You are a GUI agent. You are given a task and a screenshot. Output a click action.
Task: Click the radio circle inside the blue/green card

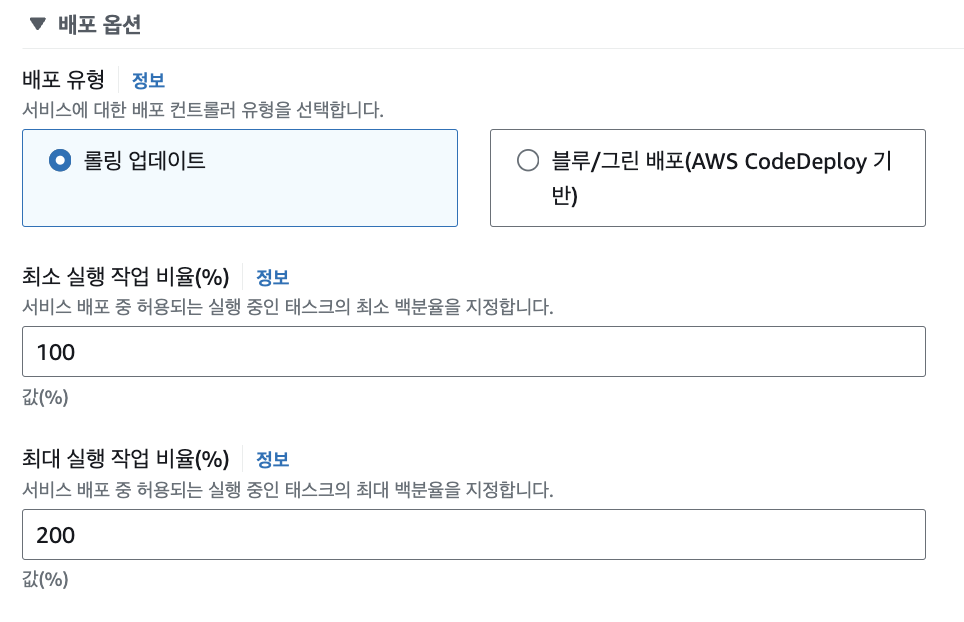pos(527,158)
